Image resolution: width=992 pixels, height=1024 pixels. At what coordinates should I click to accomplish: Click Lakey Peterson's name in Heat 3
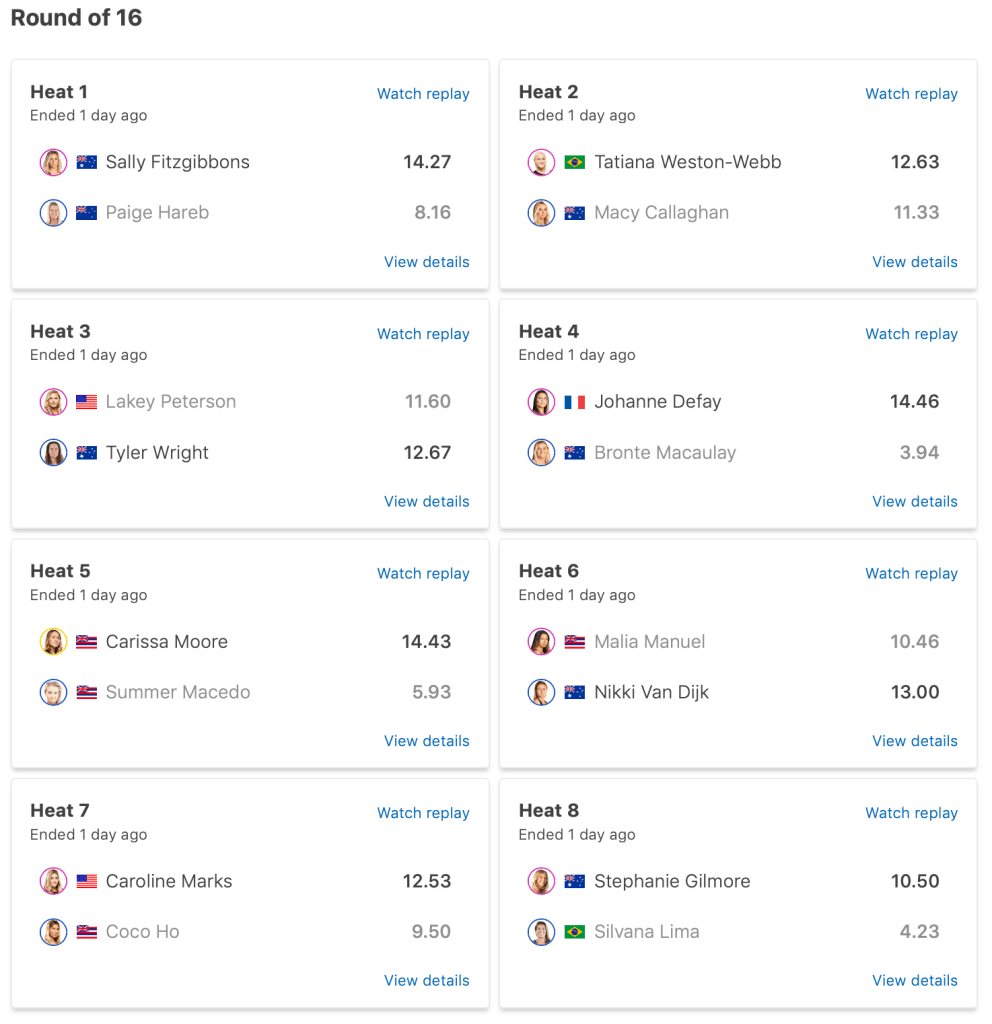(171, 402)
